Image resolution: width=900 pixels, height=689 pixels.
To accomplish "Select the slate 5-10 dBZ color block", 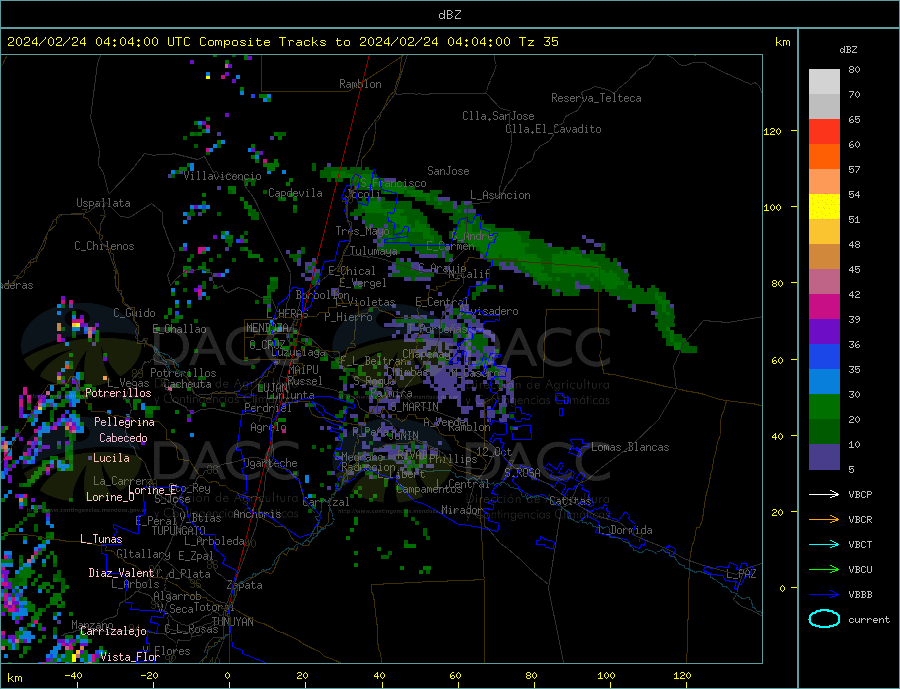I will tap(824, 457).
